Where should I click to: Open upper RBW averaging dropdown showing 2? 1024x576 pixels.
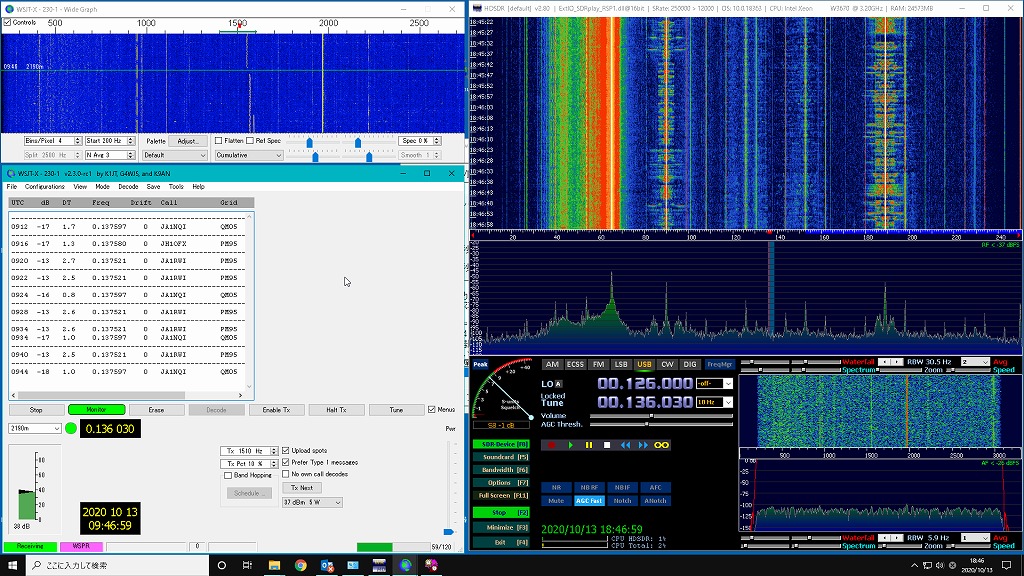[975, 362]
